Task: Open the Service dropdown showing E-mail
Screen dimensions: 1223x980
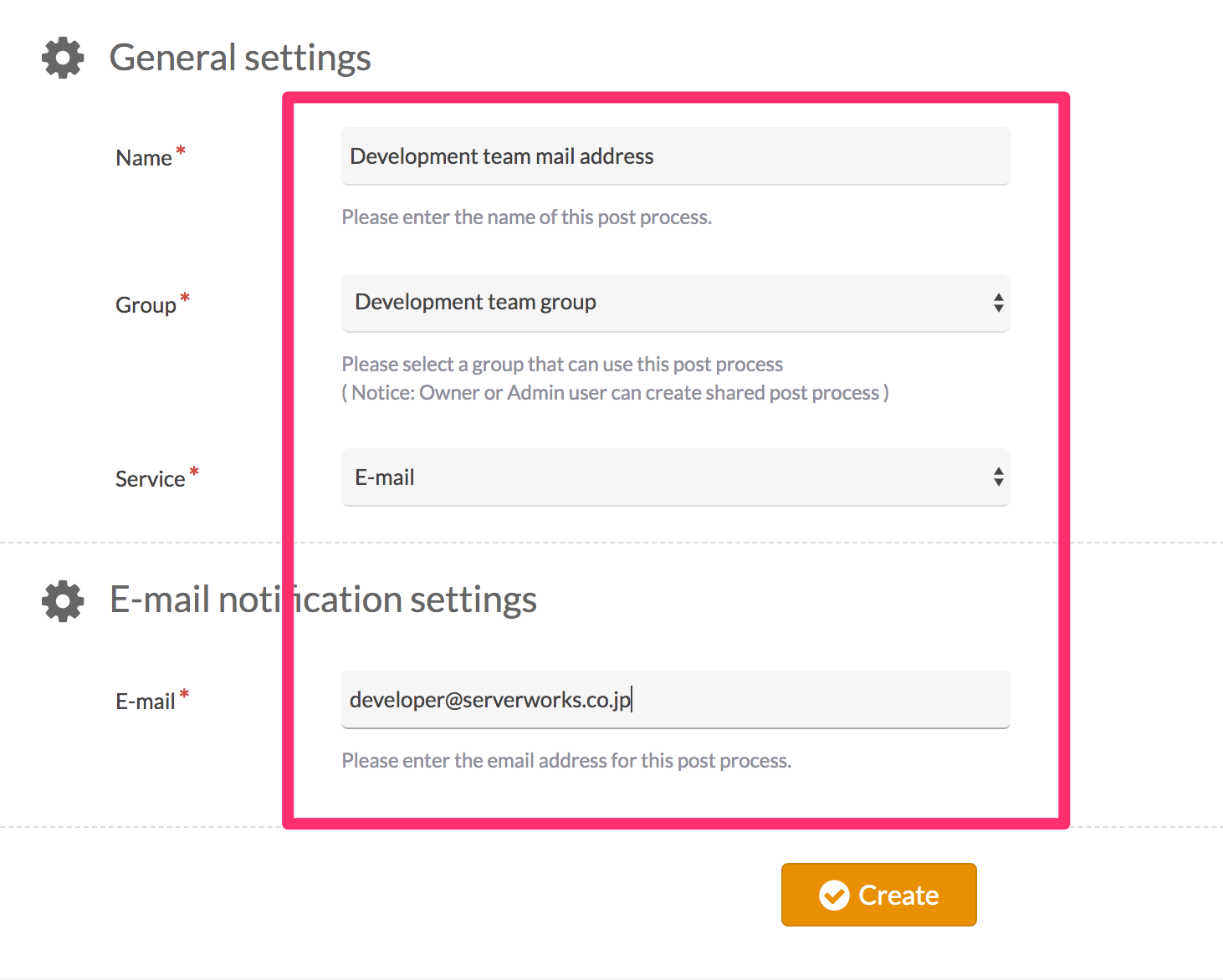Action: coord(675,477)
